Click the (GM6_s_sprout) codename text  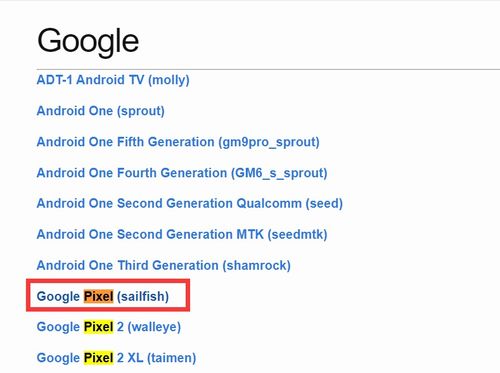tap(279, 173)
